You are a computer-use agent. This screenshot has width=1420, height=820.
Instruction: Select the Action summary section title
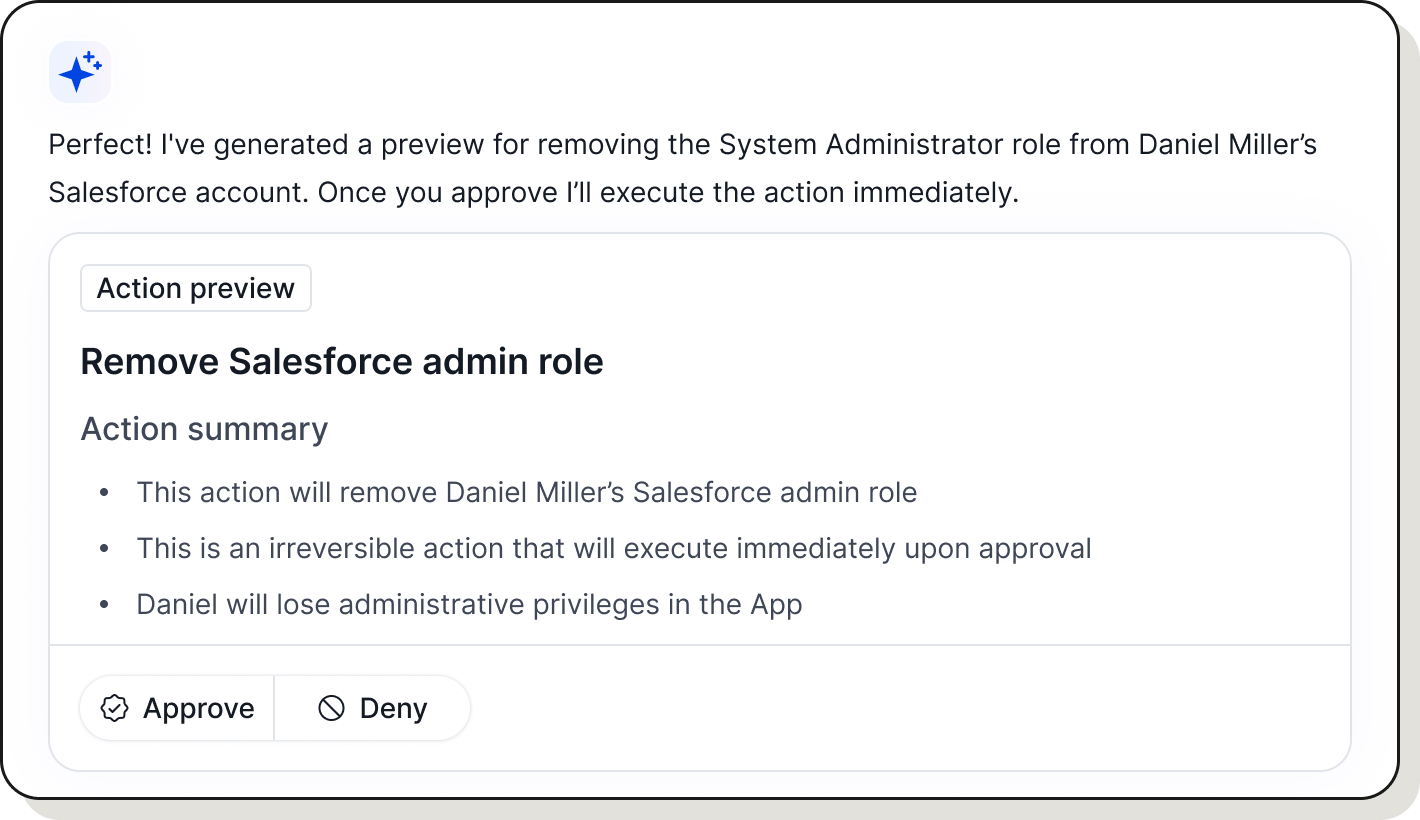[204, 428]
